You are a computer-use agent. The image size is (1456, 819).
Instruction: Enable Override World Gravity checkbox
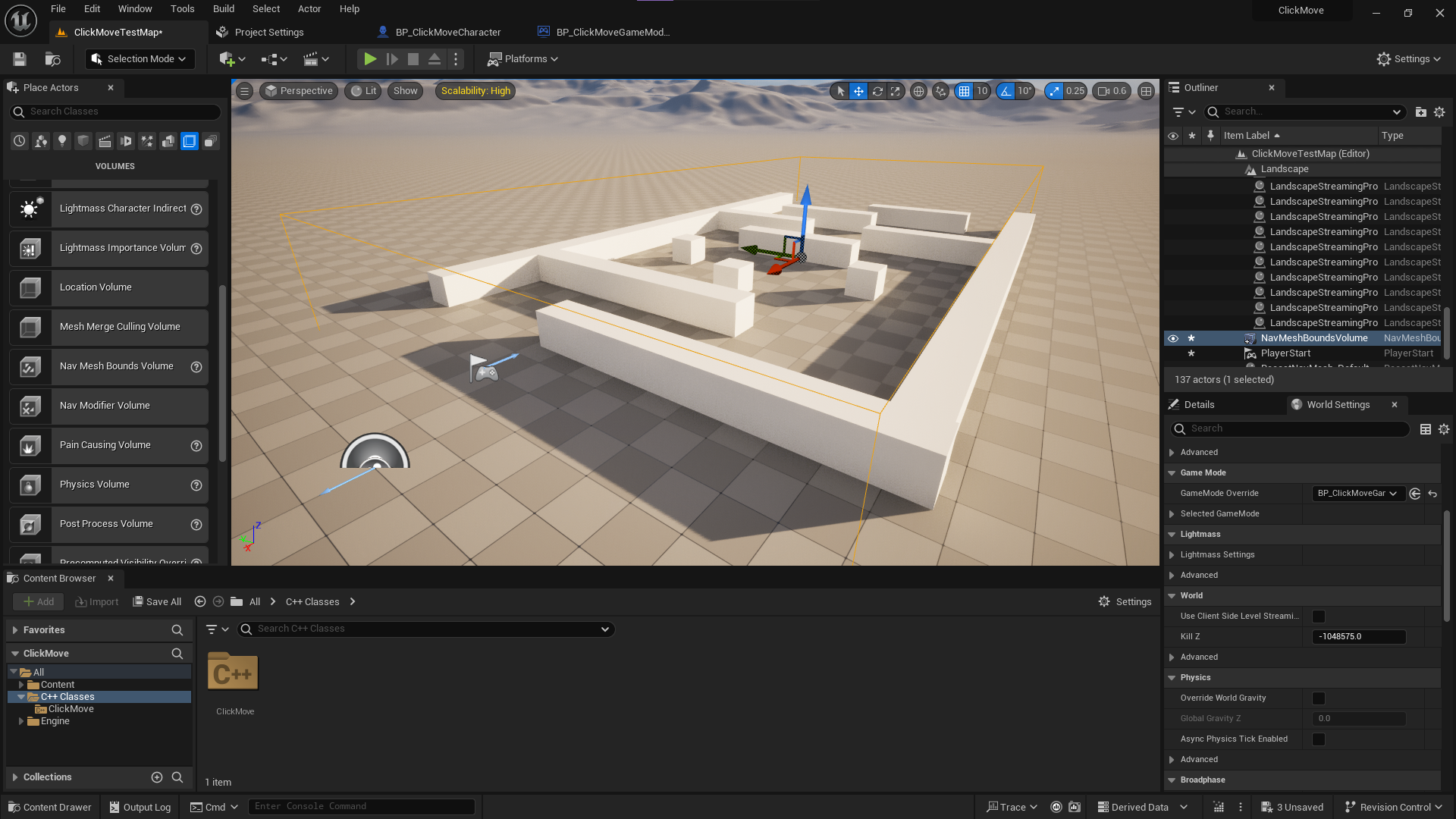click(1319, 698)
